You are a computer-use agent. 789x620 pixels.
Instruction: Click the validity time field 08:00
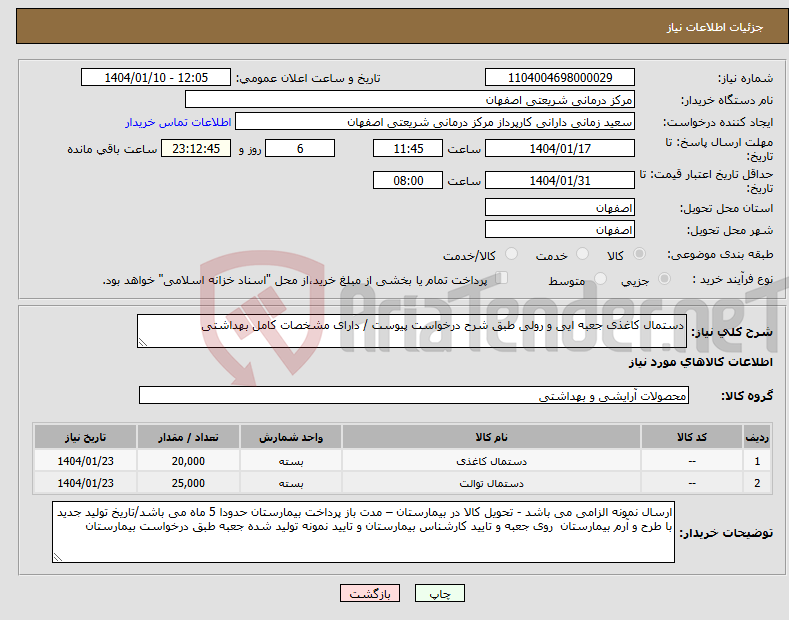[408, 180]
